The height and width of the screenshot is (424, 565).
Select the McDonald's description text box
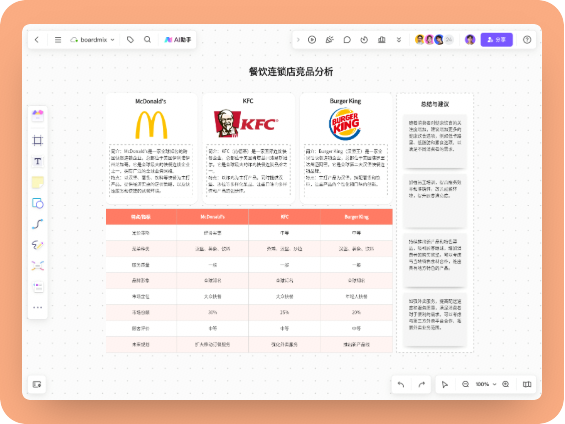point(151,171)
